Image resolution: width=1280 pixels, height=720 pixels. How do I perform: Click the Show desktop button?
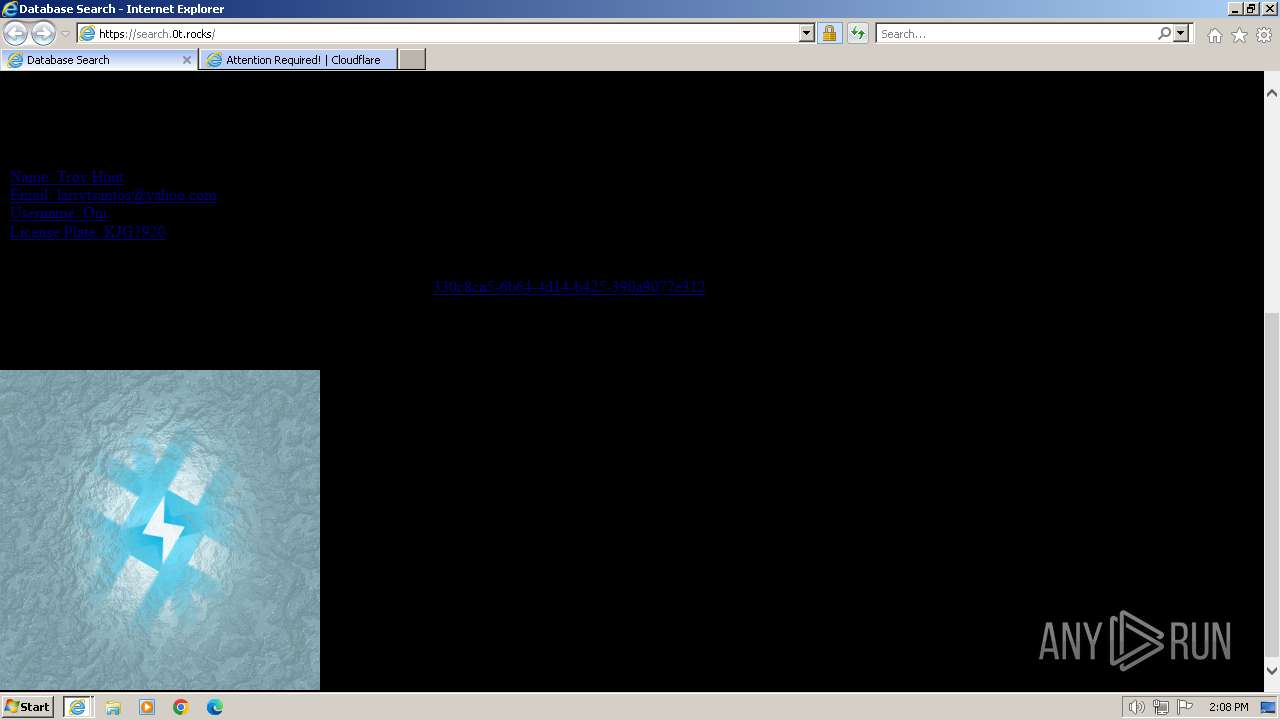pos(1270,707)
